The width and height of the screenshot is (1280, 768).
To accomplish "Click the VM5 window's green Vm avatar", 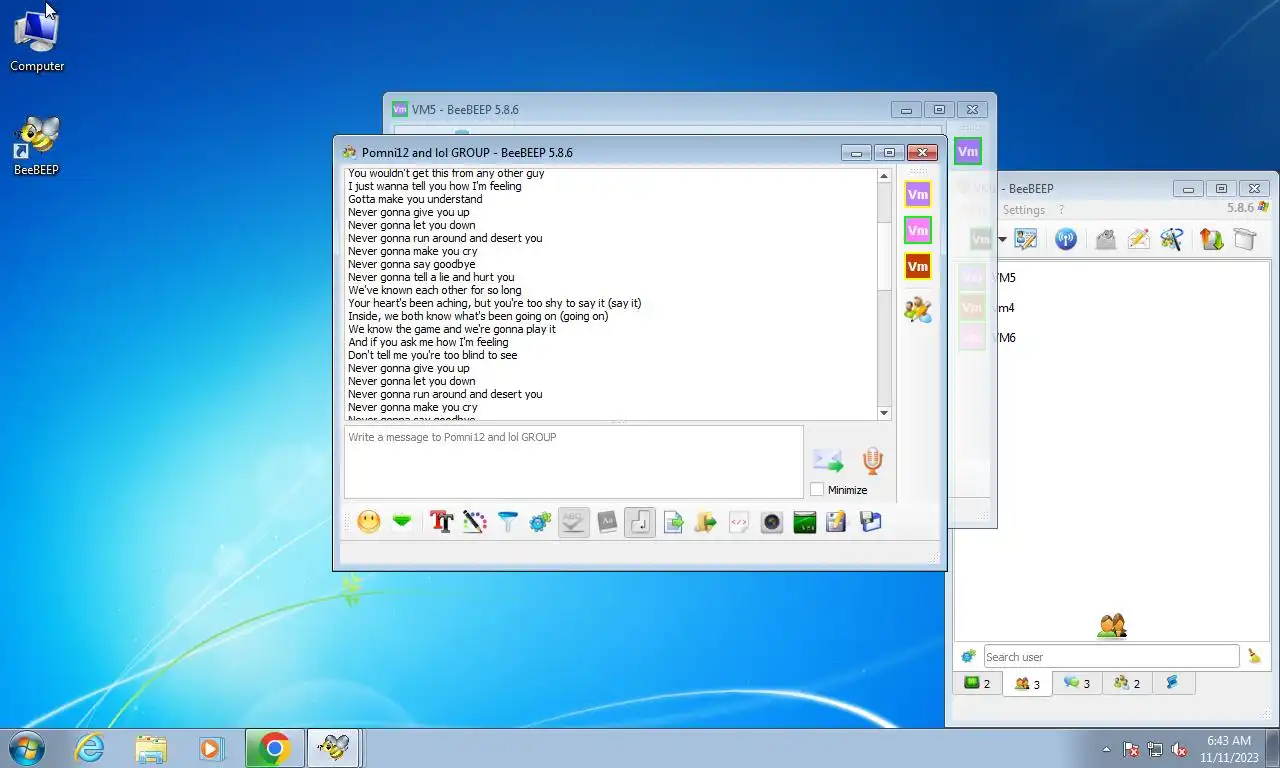I will 967,152.
